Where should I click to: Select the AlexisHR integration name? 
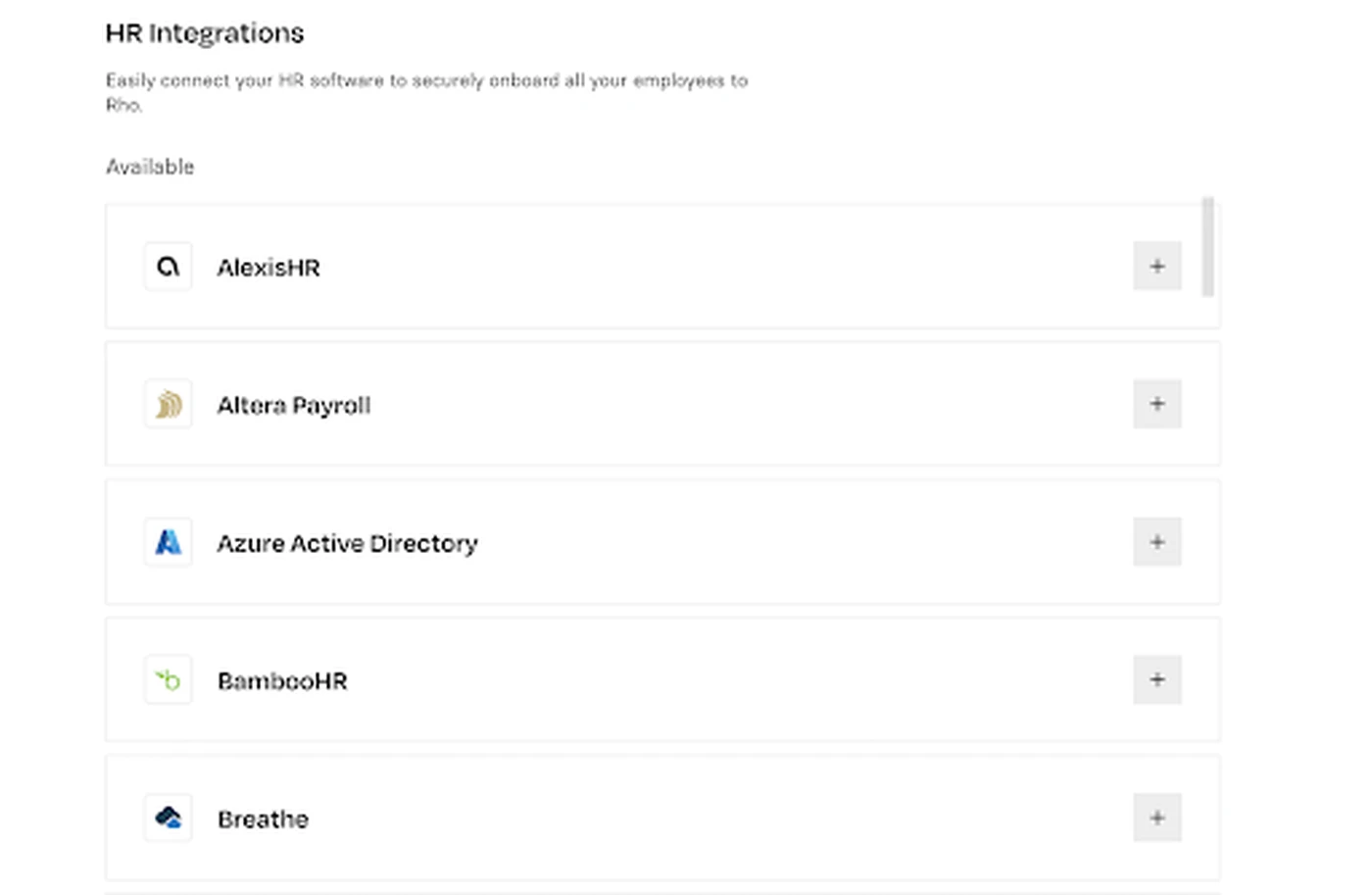coord(269,268)
